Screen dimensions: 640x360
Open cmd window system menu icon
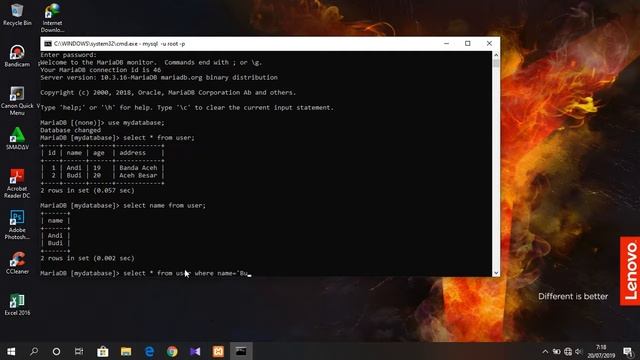[x=48, y=44]
